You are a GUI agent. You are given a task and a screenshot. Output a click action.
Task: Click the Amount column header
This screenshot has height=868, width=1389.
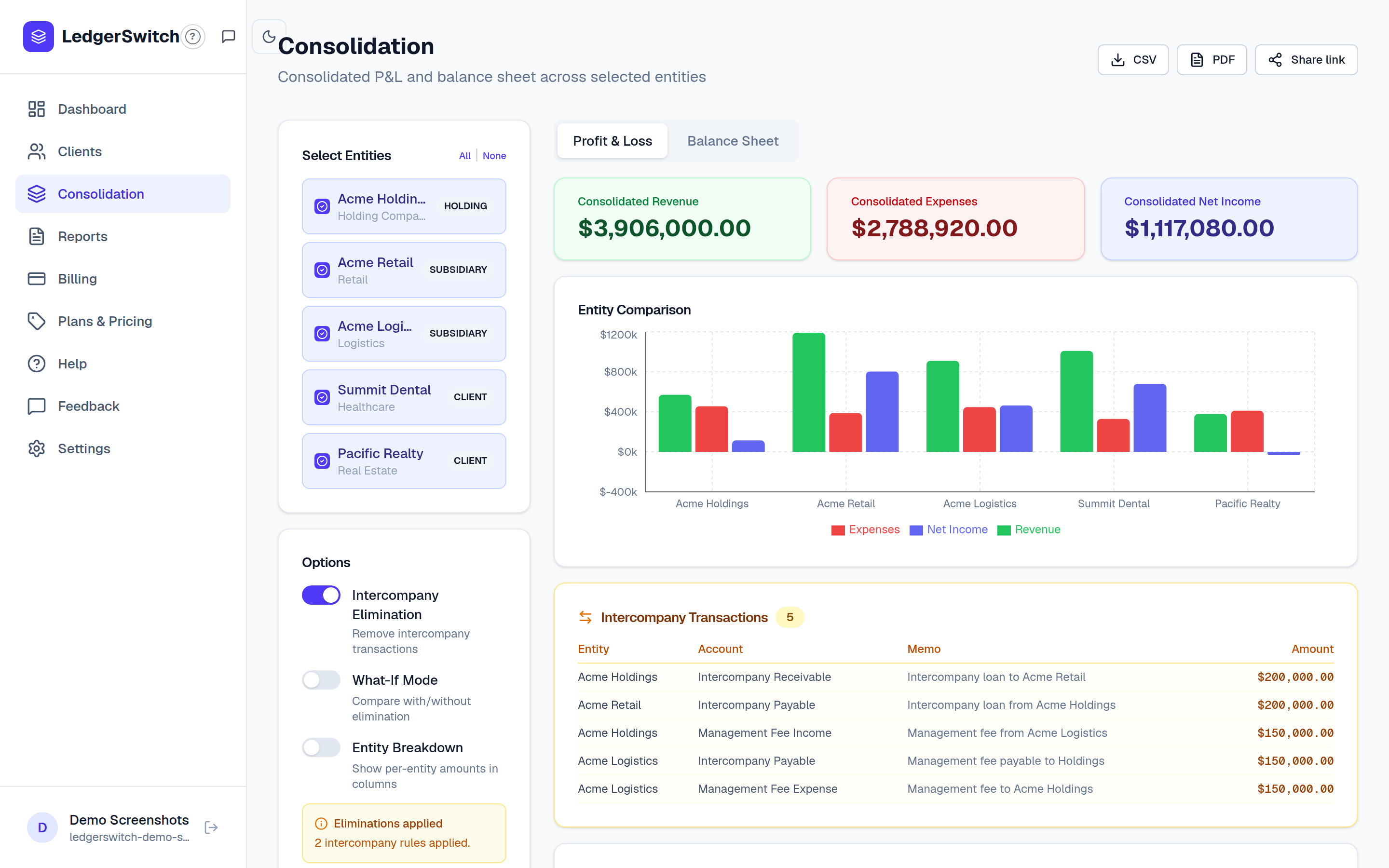tap(1312, 649)
